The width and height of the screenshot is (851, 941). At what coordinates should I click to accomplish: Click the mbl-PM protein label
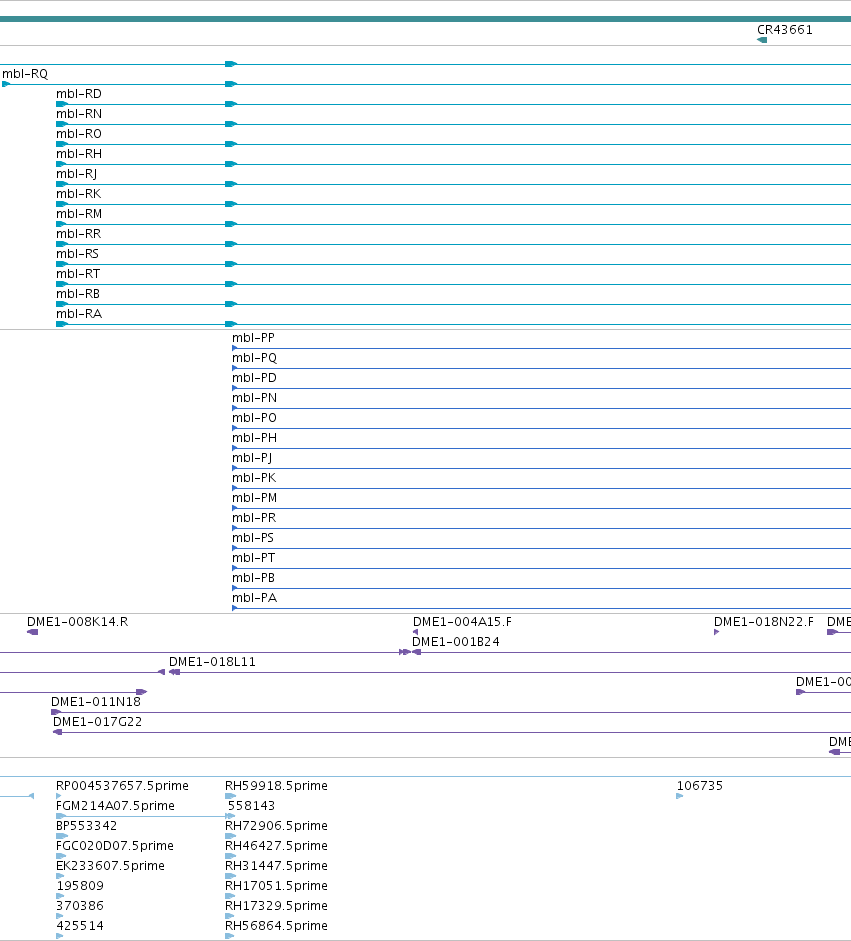254,498
